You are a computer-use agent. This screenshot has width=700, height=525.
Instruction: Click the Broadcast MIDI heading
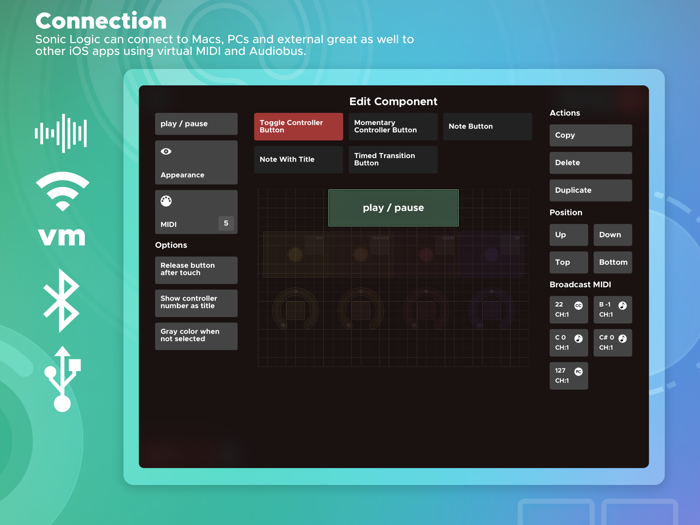pos(580,284)
